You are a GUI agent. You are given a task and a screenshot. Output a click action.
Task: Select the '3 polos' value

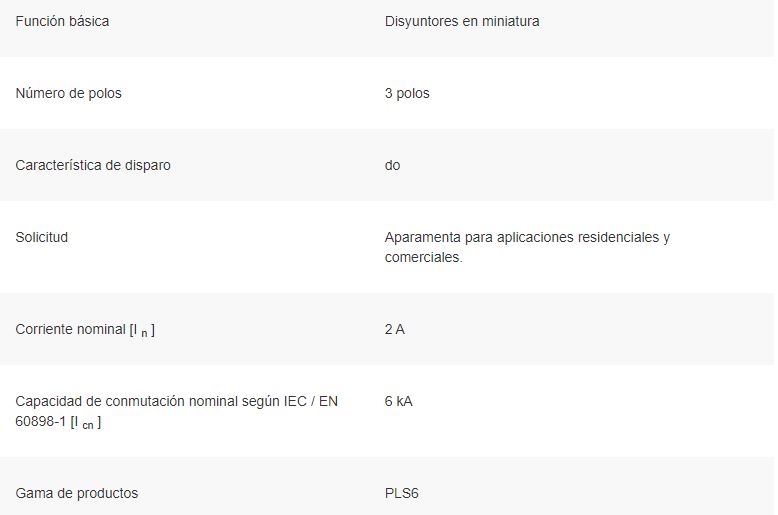[x=407, y=93]
